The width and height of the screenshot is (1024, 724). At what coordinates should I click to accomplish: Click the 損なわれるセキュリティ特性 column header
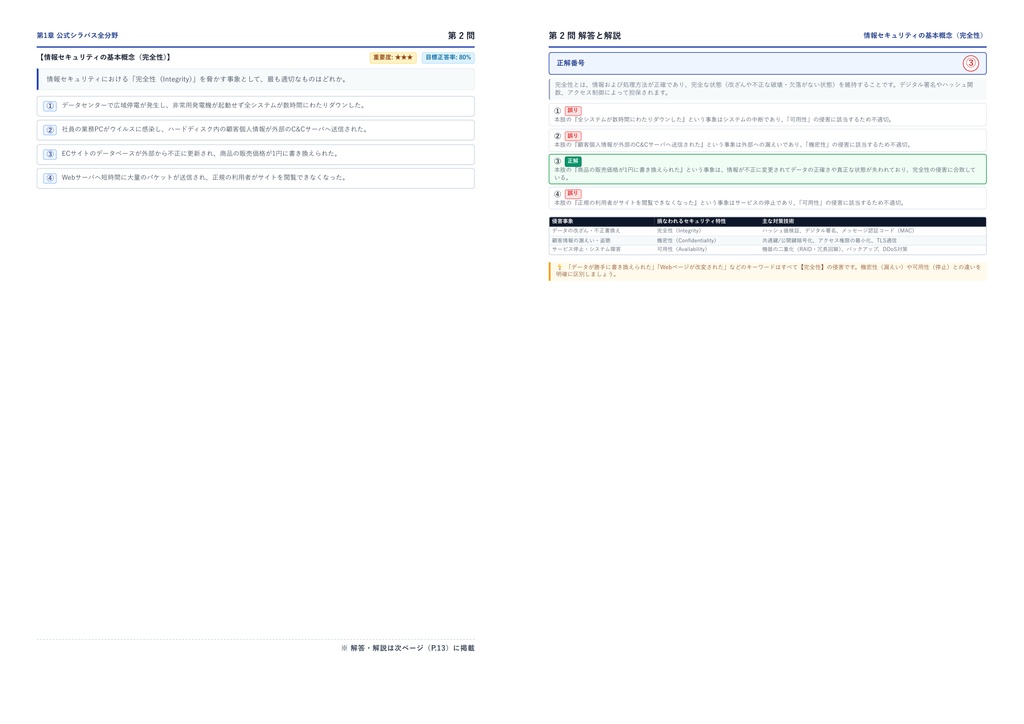(x=692, y=222)
